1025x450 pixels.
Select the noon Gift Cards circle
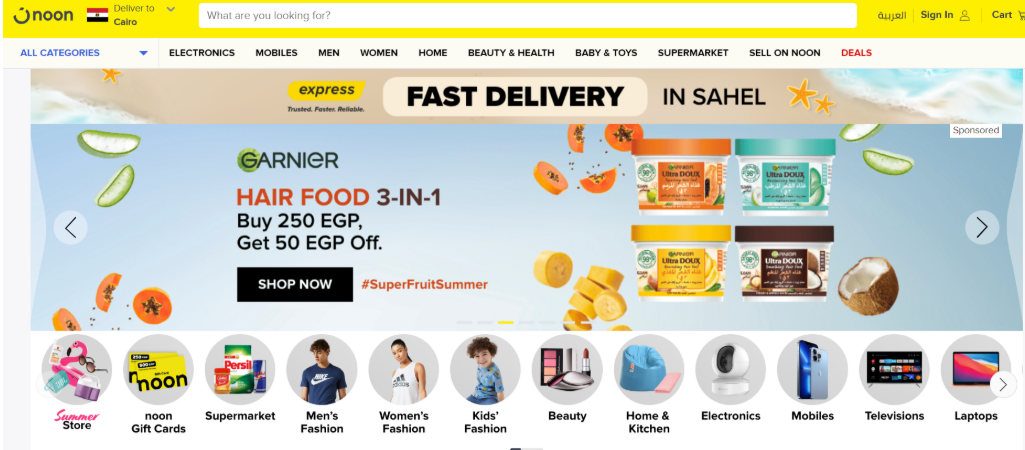pyautogui.click(x=158, y=370)
